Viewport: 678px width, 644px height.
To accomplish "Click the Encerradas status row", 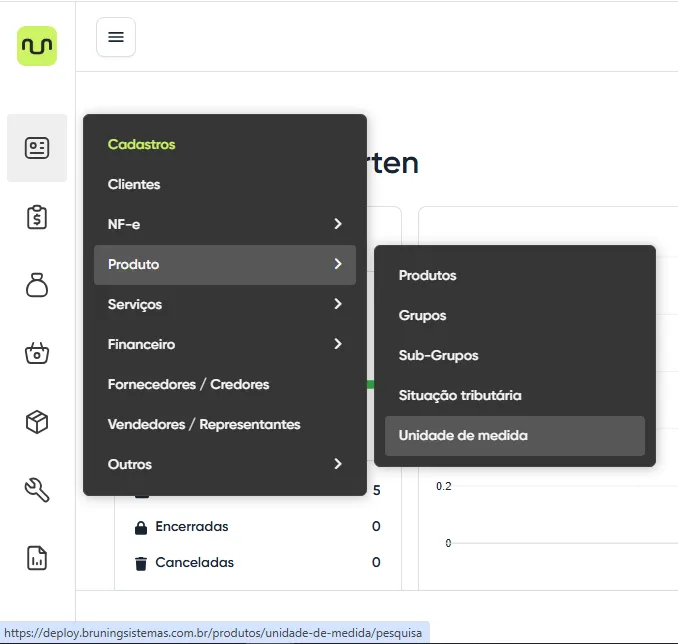I will click(x=191, y=526).
